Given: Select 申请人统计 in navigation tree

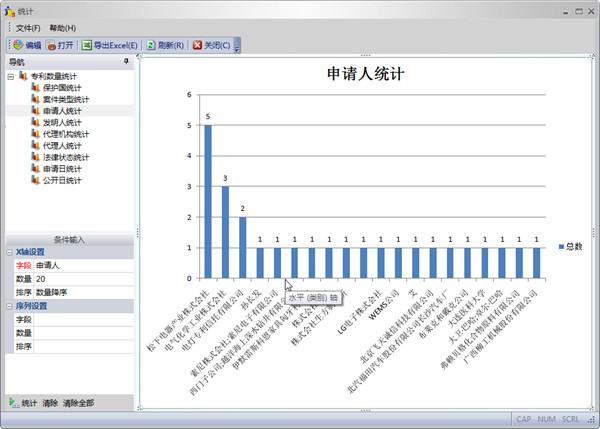Looking at the screenshot, I should pos(62,111).
